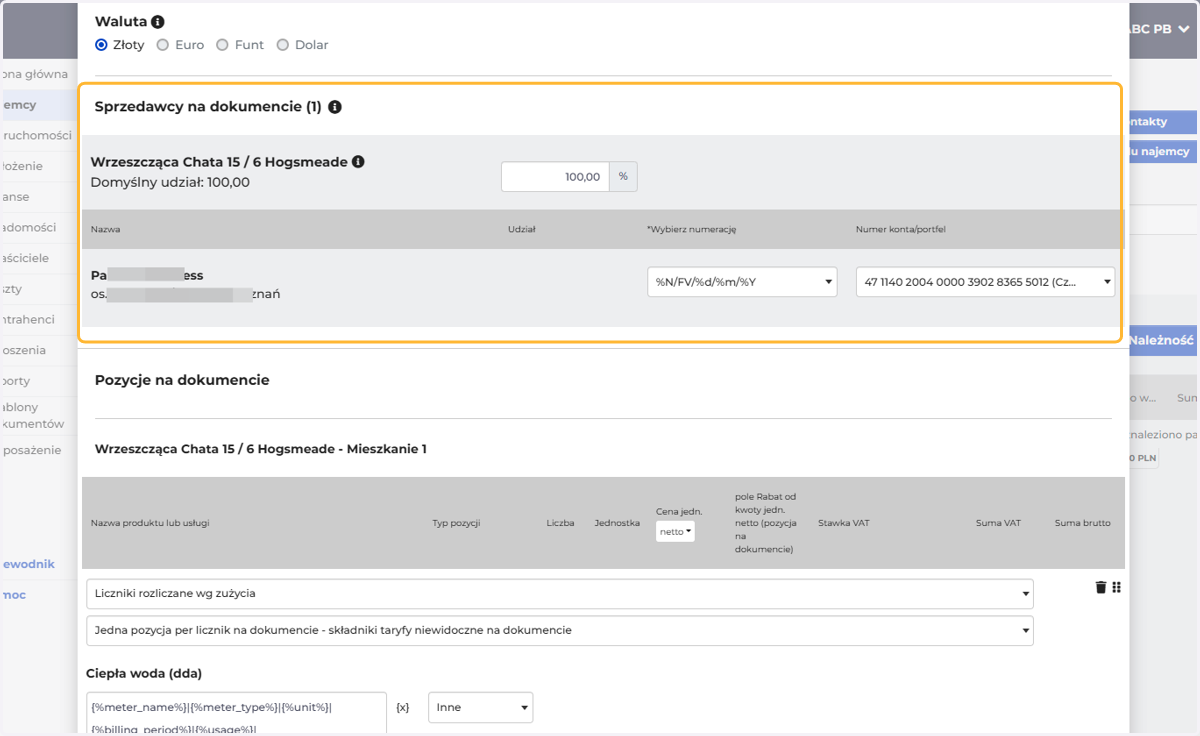1200x736 pixels.
Task: Click the Suma brutto column header
Action: pos(1082,523)
